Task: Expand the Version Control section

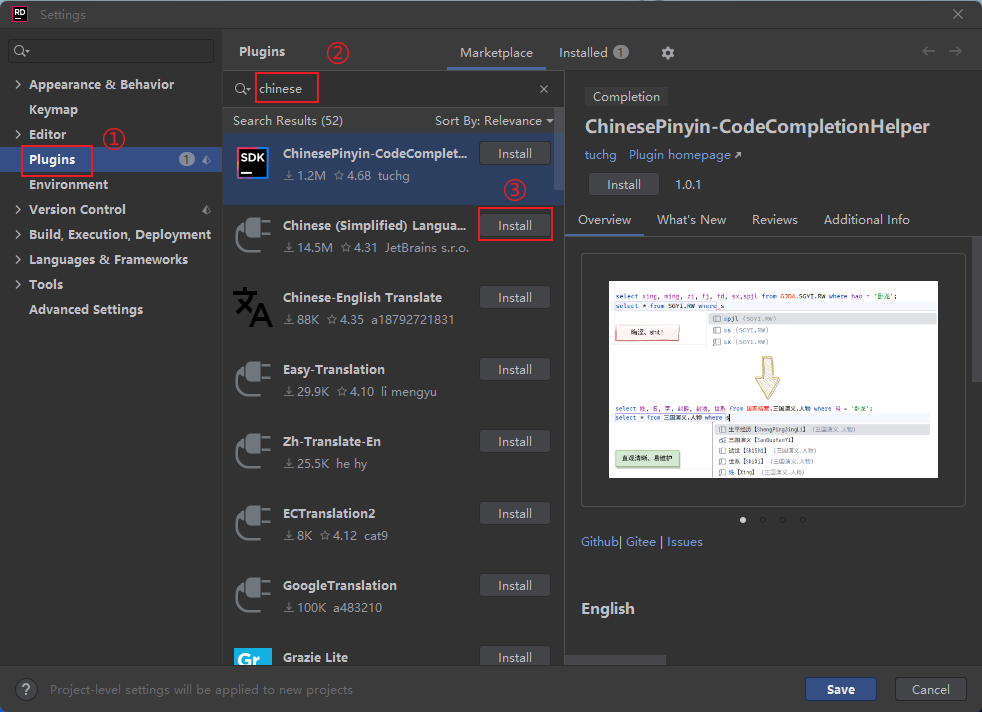Action: click(18, 210)
